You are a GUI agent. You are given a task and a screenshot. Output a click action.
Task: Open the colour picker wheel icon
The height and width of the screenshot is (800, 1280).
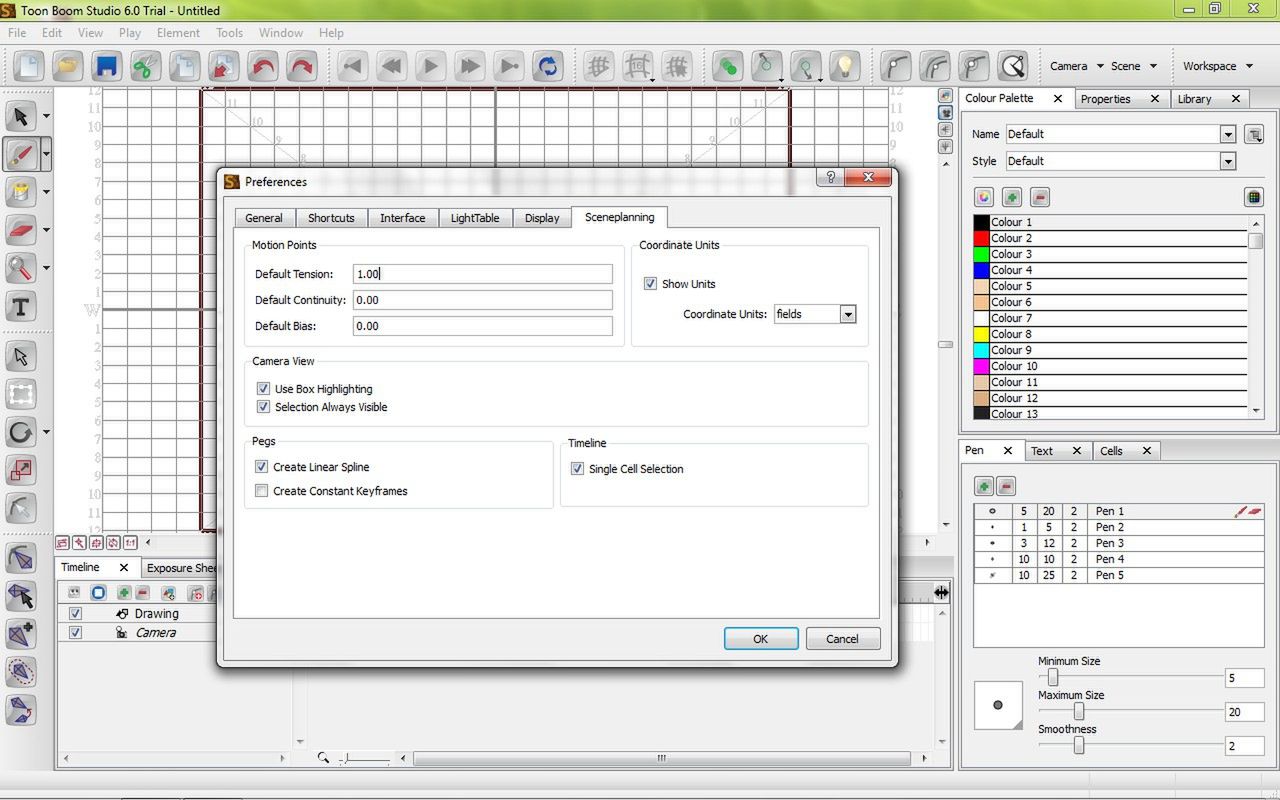pyautogui.click(x=984, y=197)
